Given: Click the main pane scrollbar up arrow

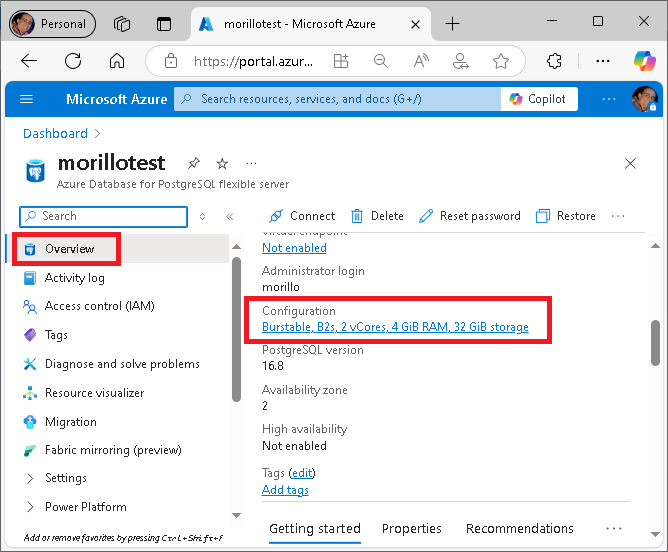Looking at the screenshot, I should [656, 246].
